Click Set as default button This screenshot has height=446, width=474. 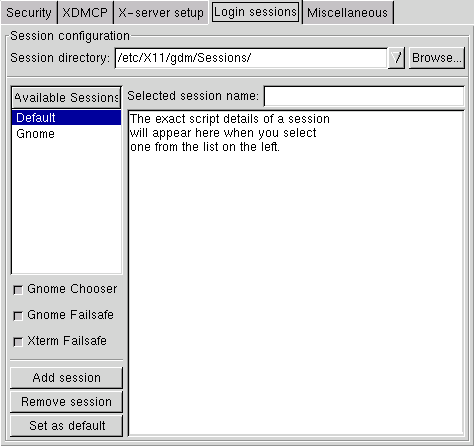pos(66,426)
